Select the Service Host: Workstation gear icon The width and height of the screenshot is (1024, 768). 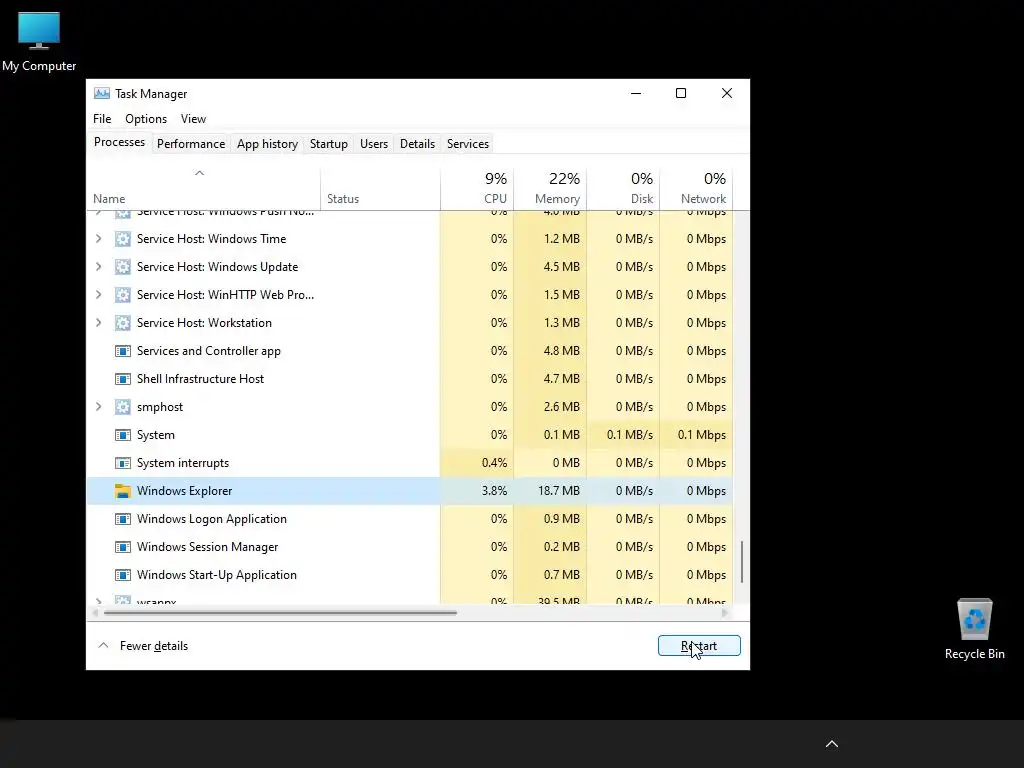pos(122,323)
